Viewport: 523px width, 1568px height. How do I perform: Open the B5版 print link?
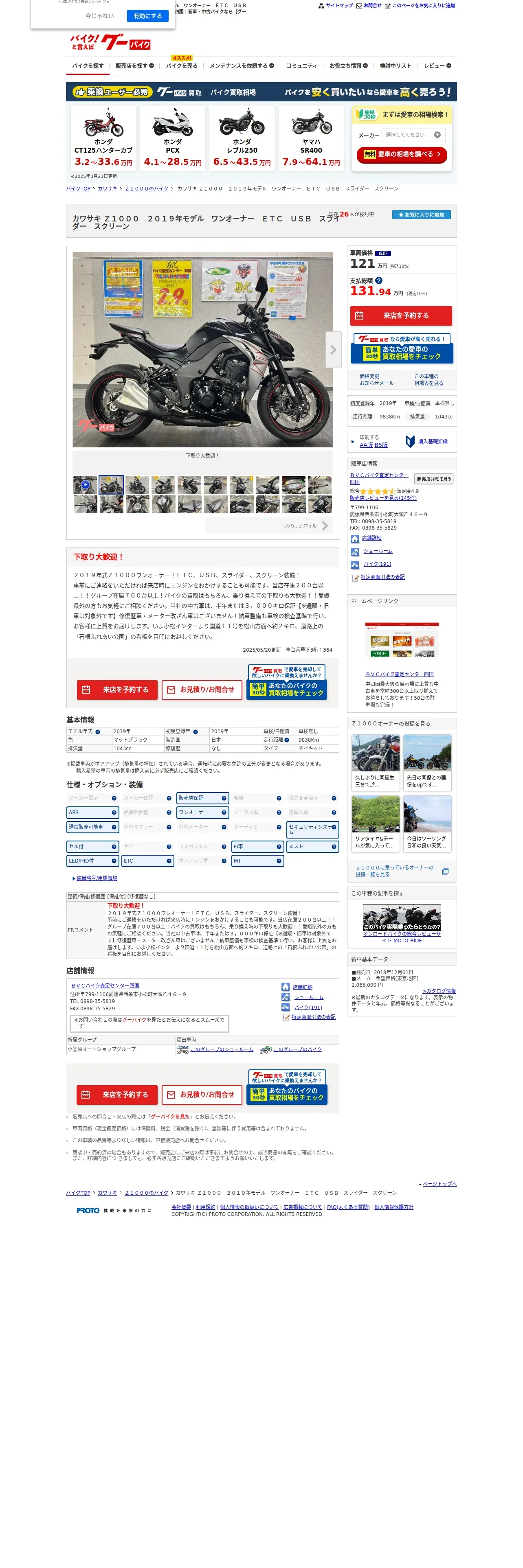tap(381, 445)
